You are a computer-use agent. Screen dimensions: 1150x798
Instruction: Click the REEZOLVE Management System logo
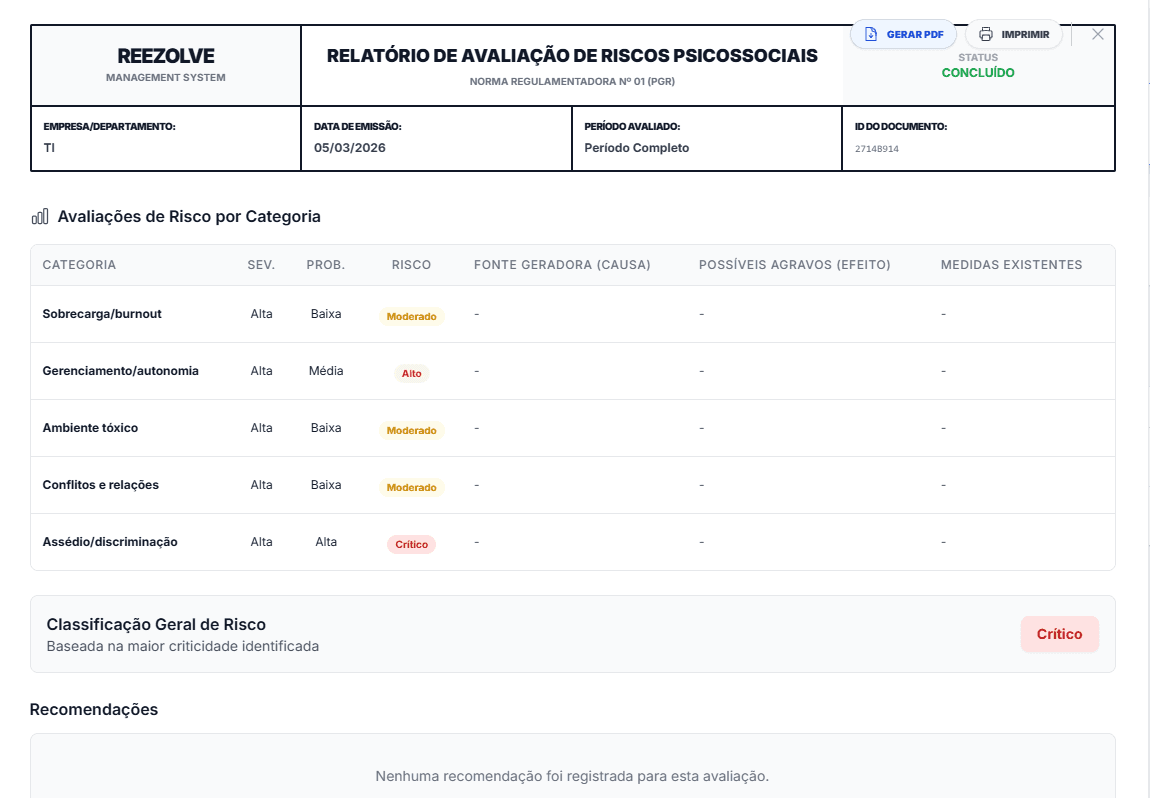coord(166,60)
